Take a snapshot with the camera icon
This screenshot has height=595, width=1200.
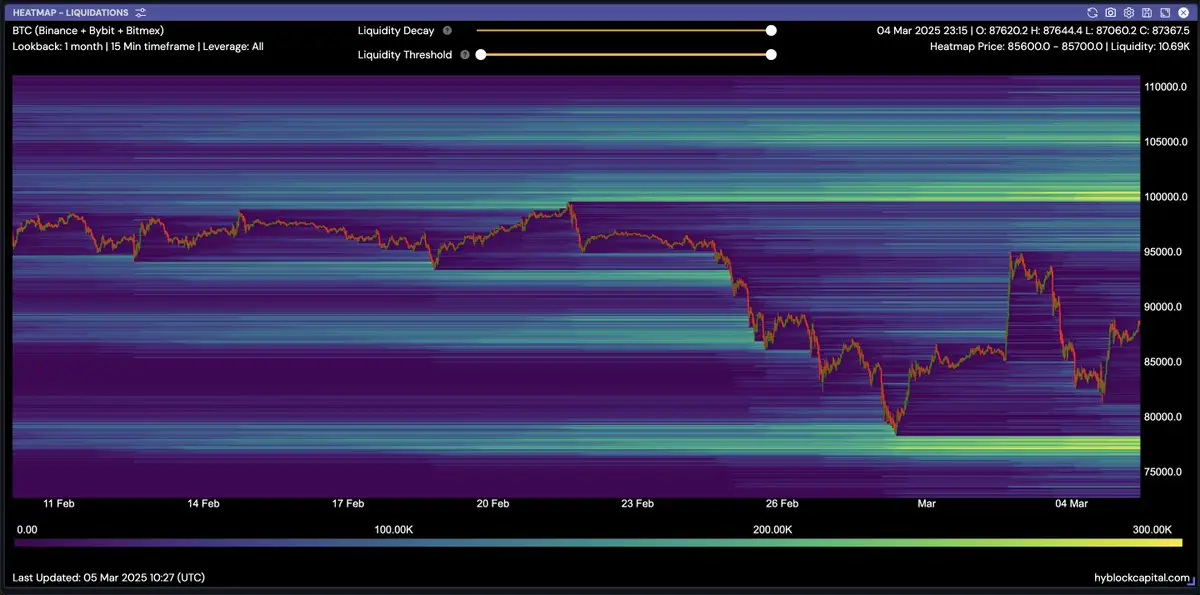[x=1111, y=12]
